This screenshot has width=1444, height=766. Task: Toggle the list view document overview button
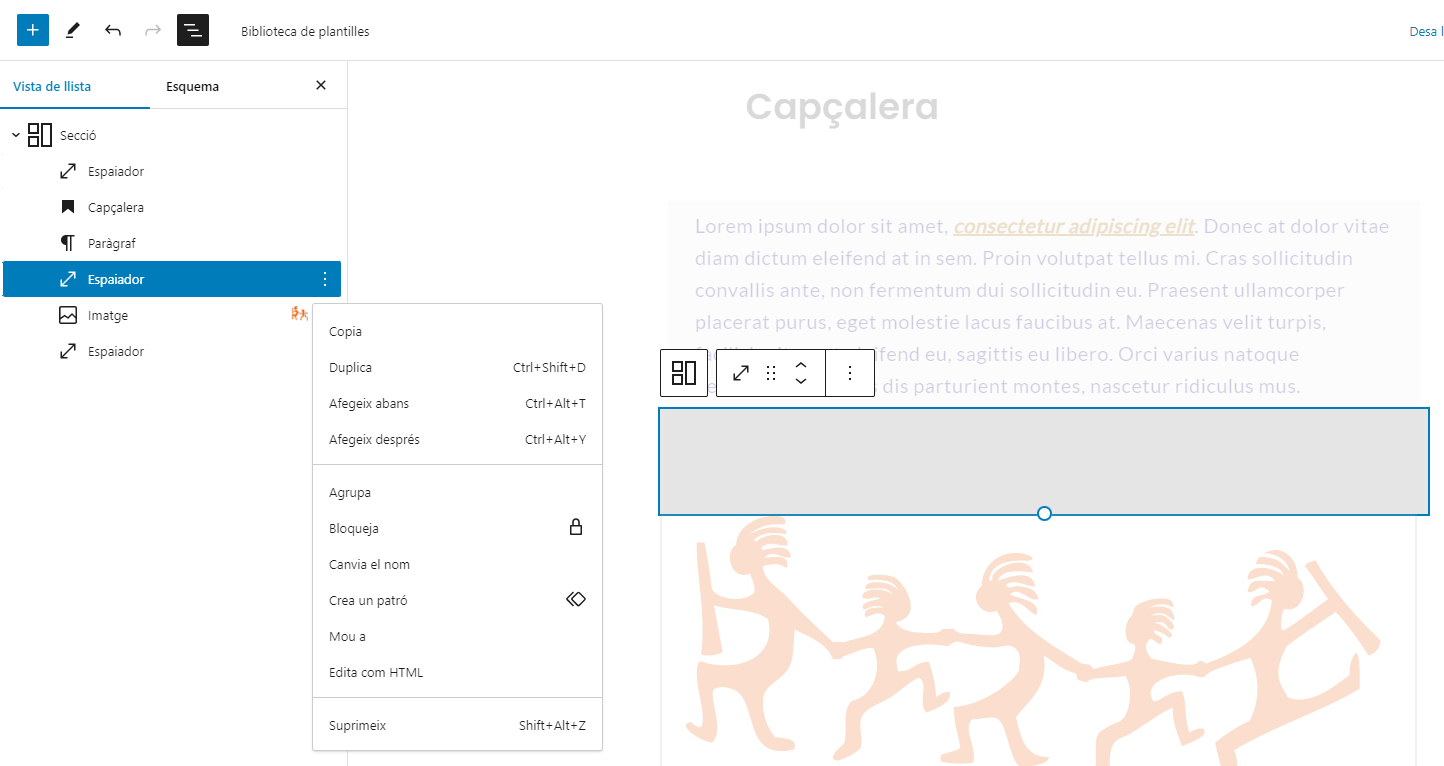pos(193,31)
